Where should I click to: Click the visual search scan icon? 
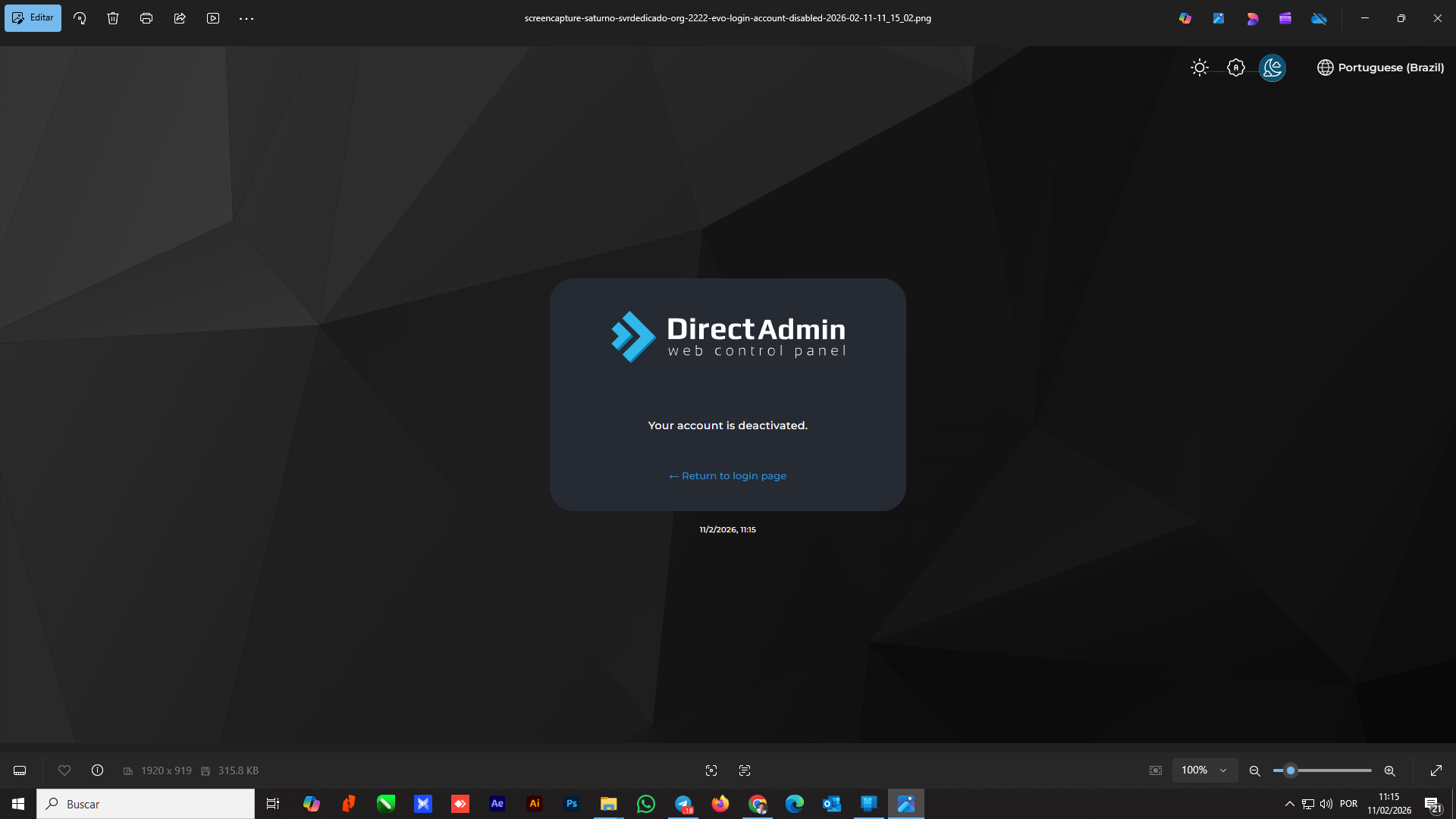(711, 770)
